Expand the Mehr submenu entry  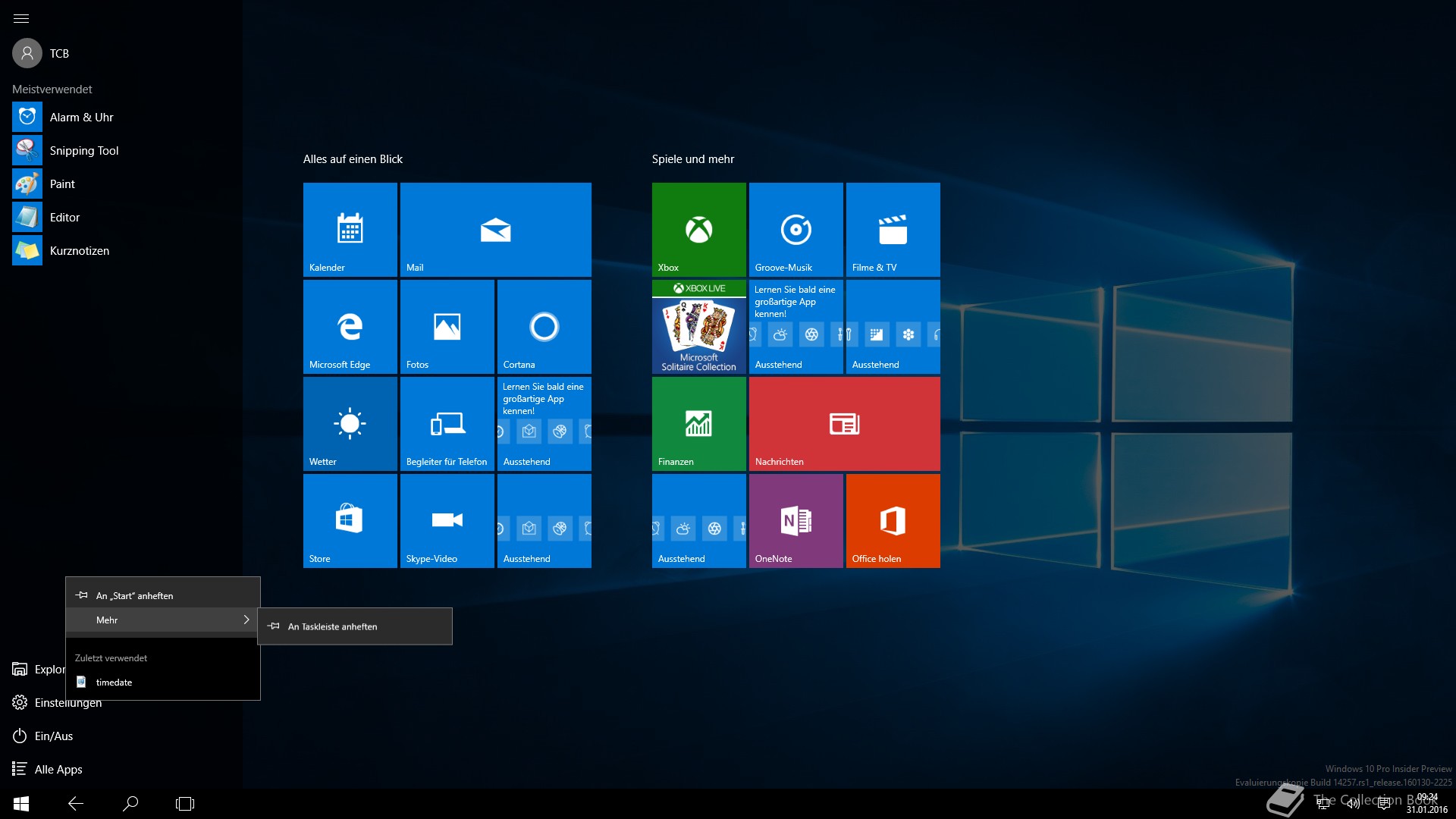coord(163,620)
